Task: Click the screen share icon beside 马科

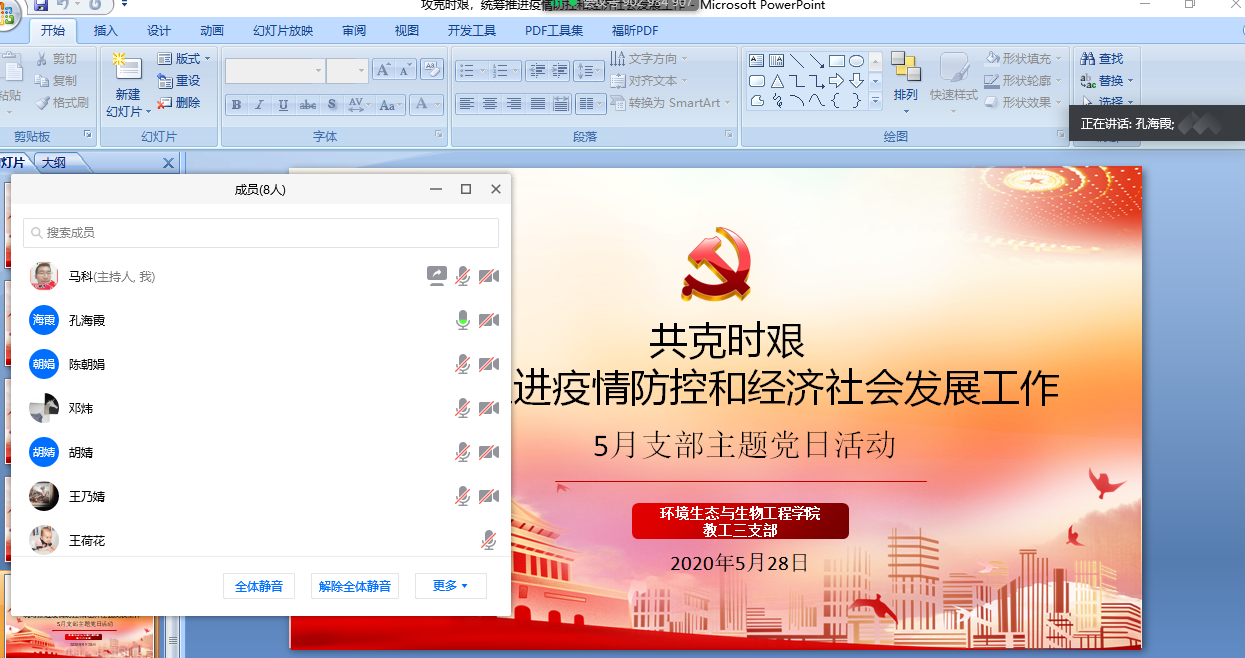Action: [436, 276]
